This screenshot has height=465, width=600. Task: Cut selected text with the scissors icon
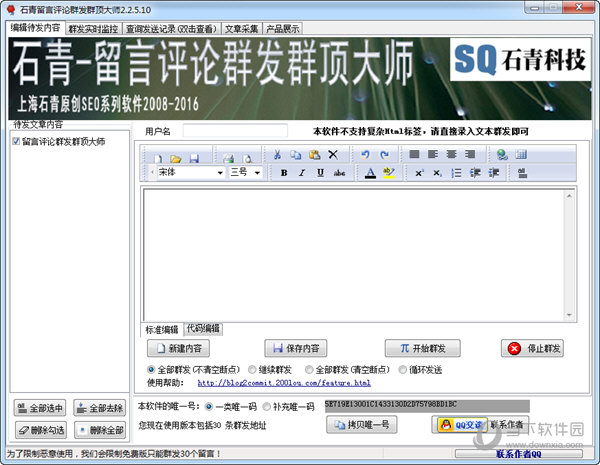(277, 155)
